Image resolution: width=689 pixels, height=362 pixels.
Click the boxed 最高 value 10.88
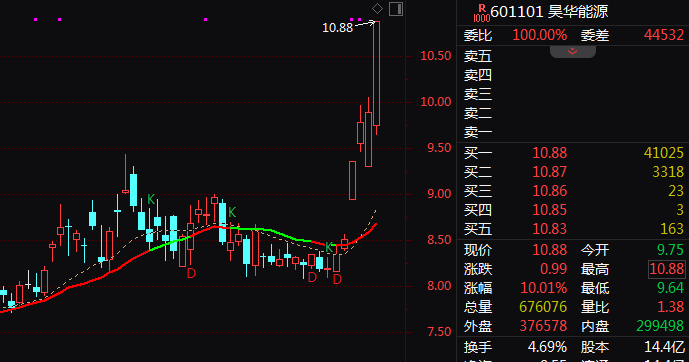coord(667,269)
